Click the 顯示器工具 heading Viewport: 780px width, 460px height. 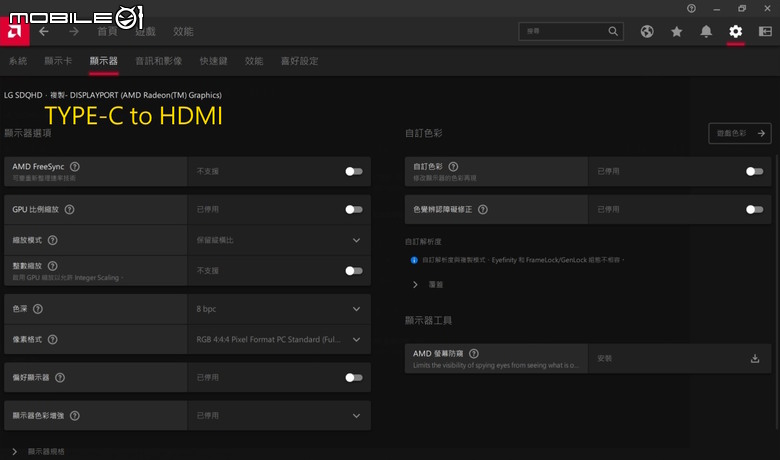tap(428, 320)
